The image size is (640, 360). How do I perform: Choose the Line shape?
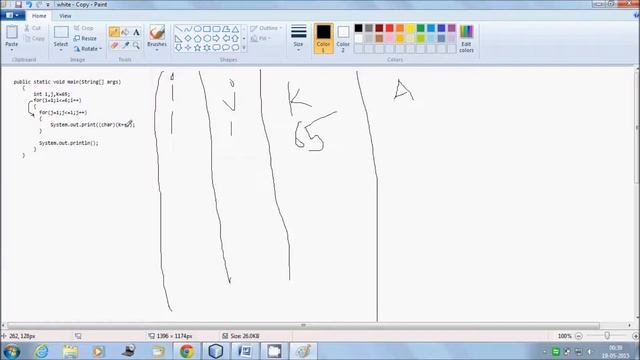[179, 29]
